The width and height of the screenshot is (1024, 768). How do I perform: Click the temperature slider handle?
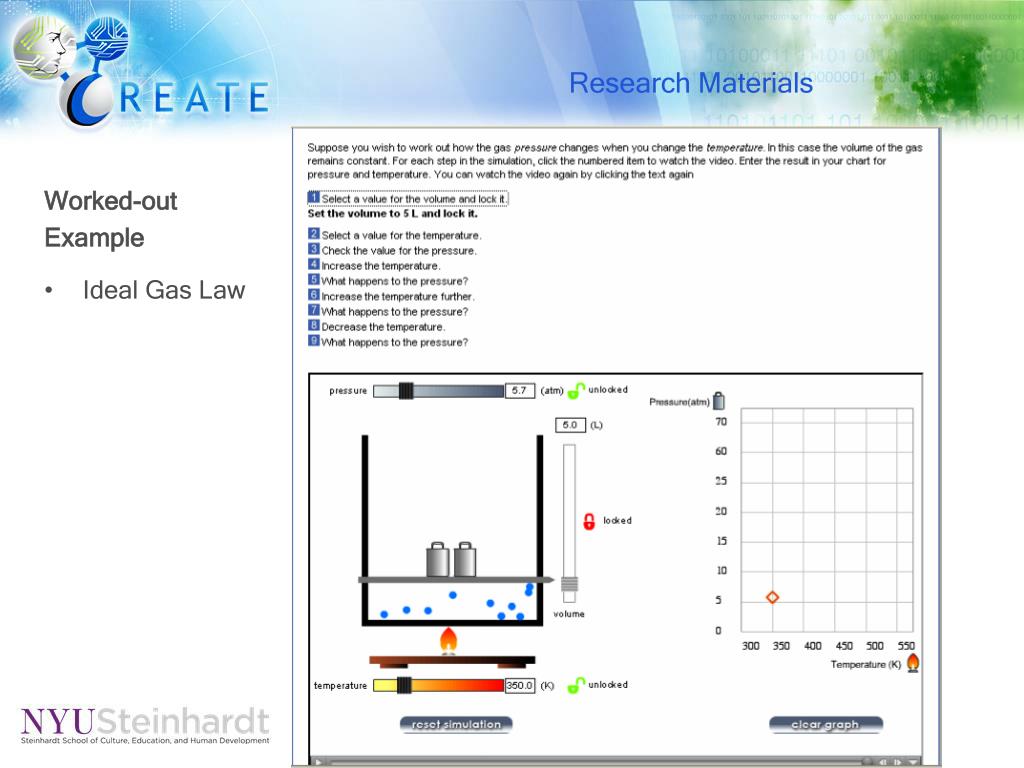[404, 685]
